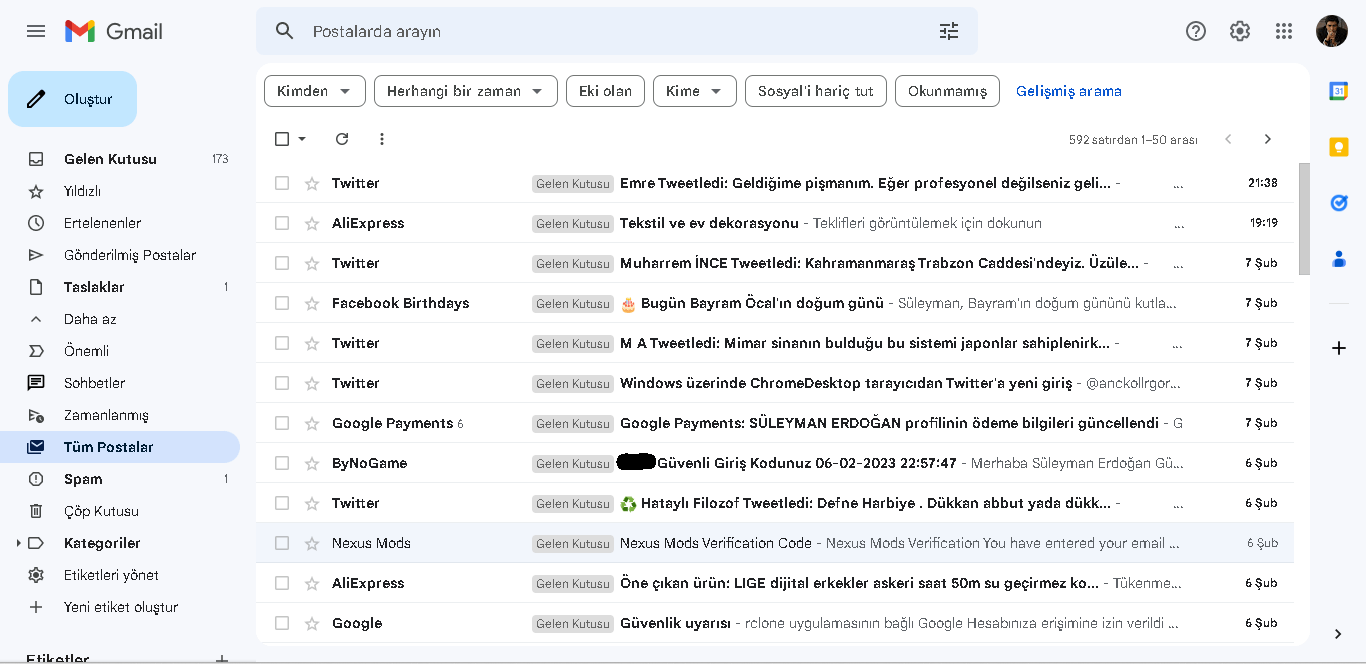This screenshot has width=1366, height=664.
Task: Open Nexus Mods Verification Code email
Action: 775,543
